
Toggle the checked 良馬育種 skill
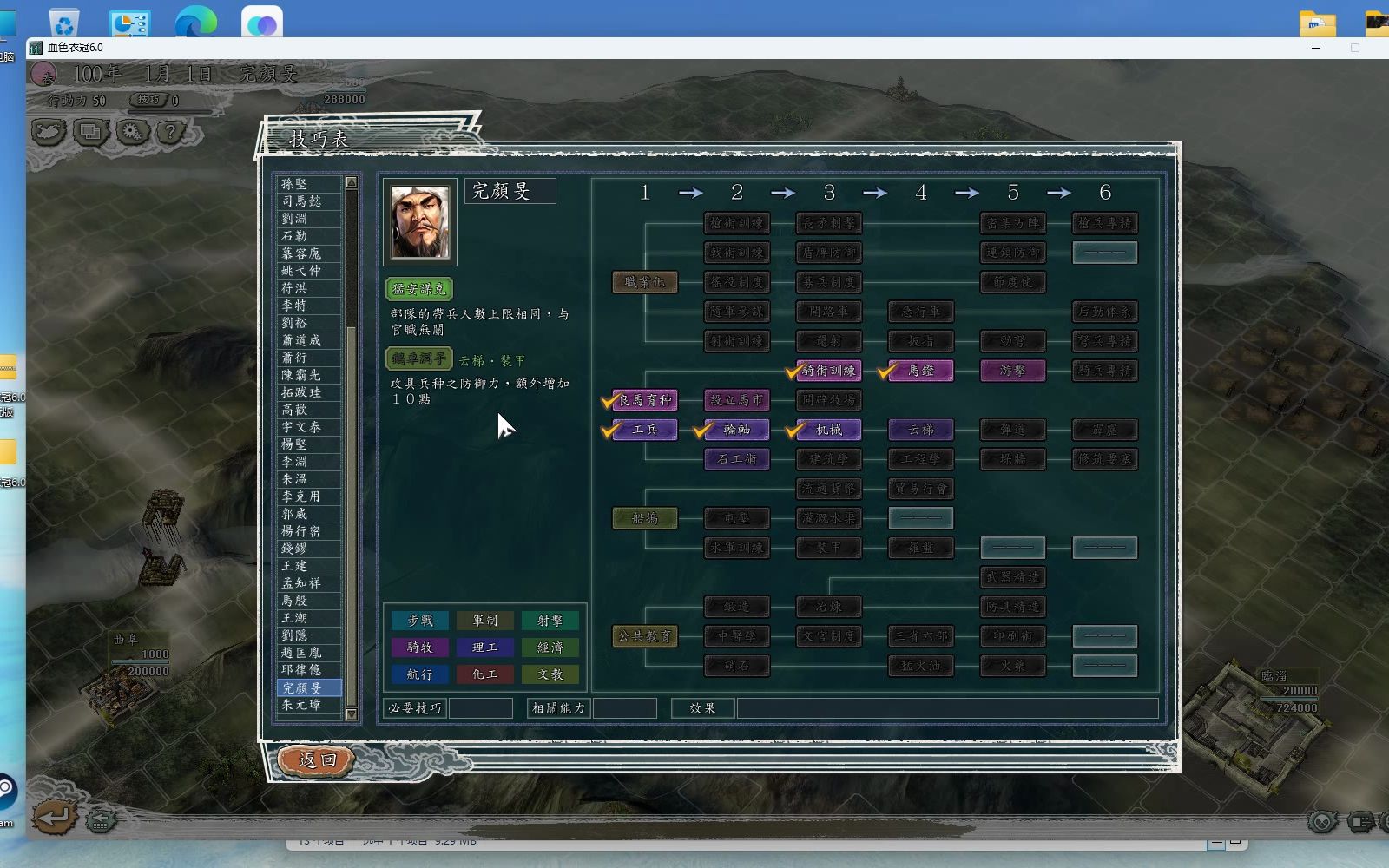[644, 400]
